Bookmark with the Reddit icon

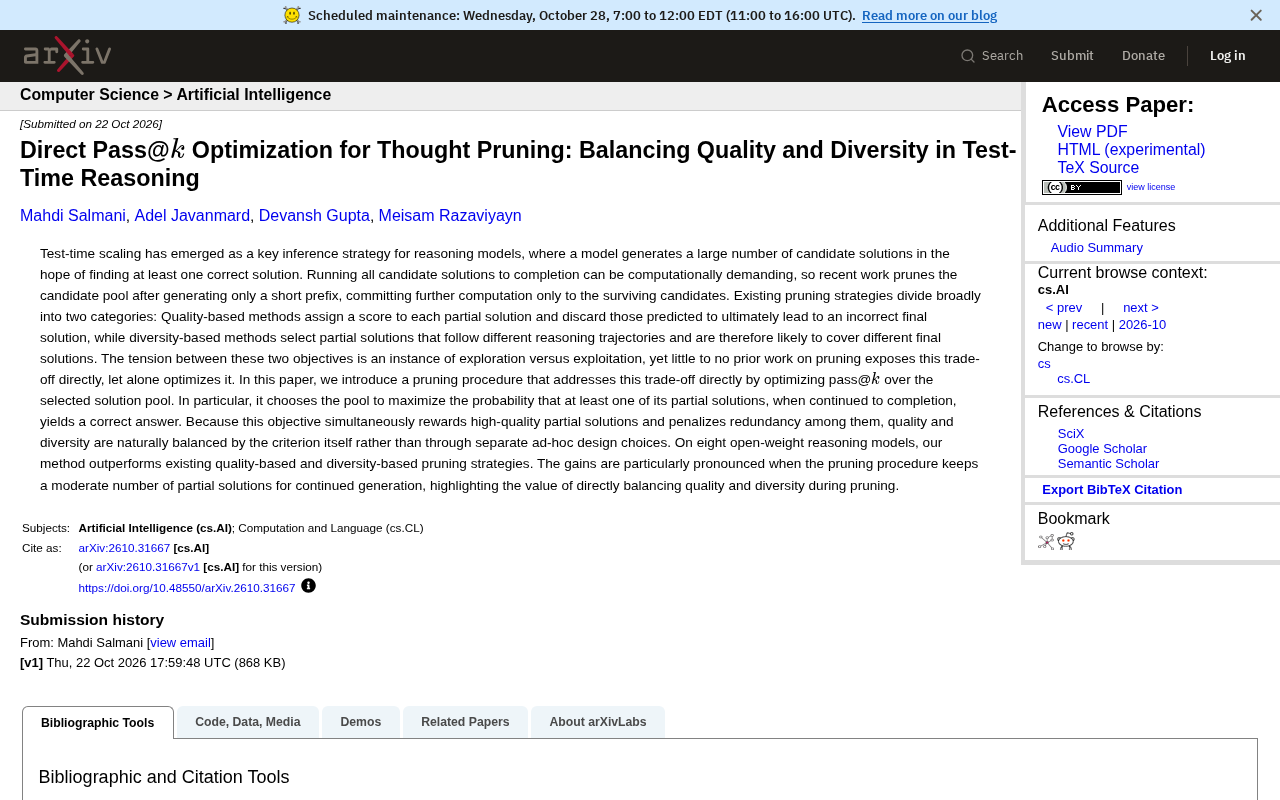click(1066, 541)
